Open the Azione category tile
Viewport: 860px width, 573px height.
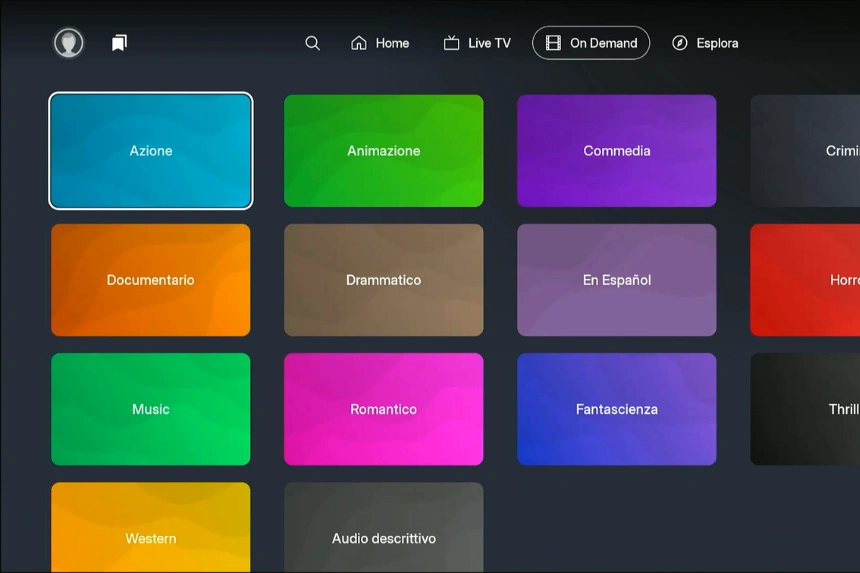[x=151, y=151]
